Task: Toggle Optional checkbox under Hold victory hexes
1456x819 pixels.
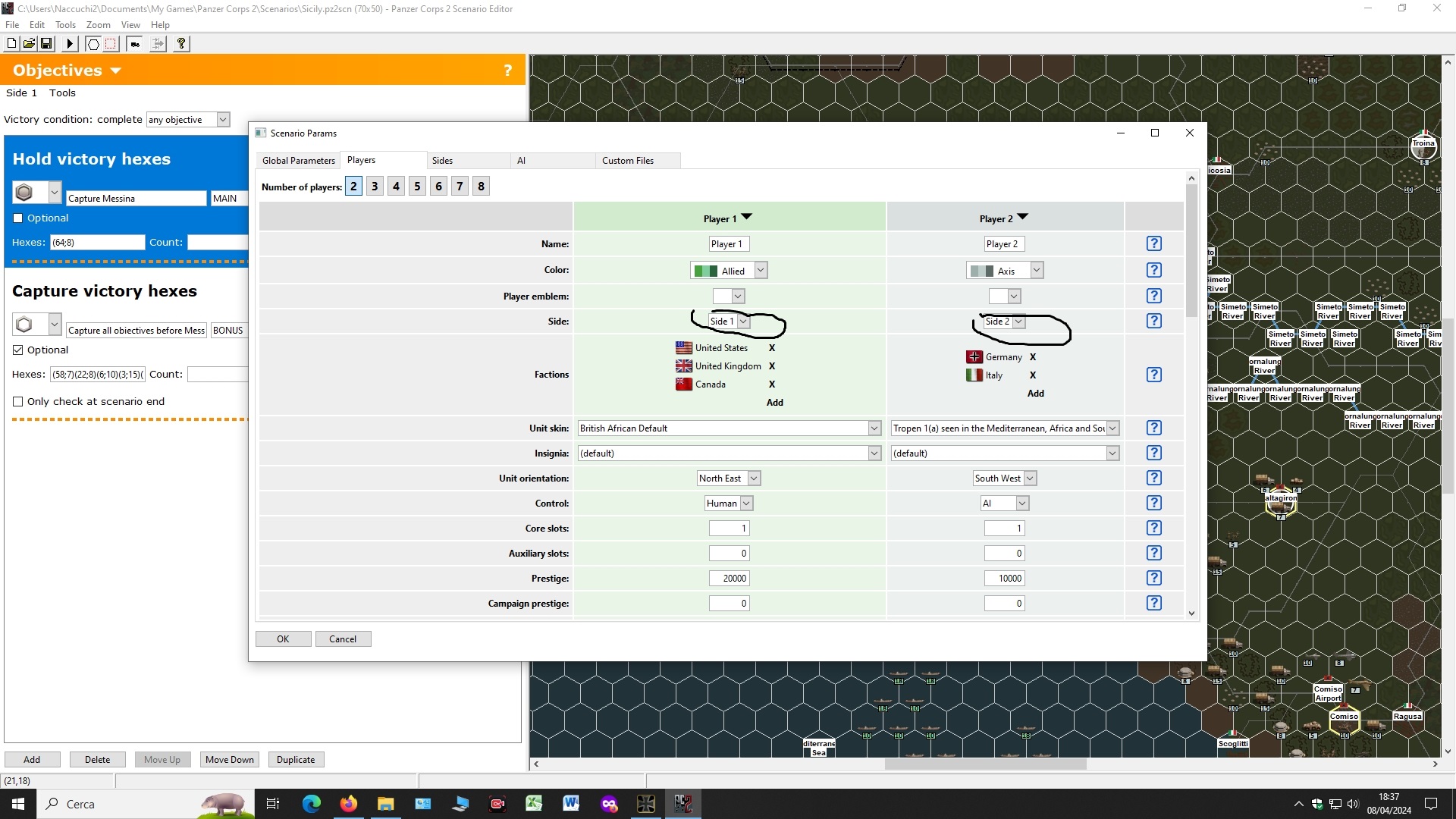Action: tap(18, 218)
